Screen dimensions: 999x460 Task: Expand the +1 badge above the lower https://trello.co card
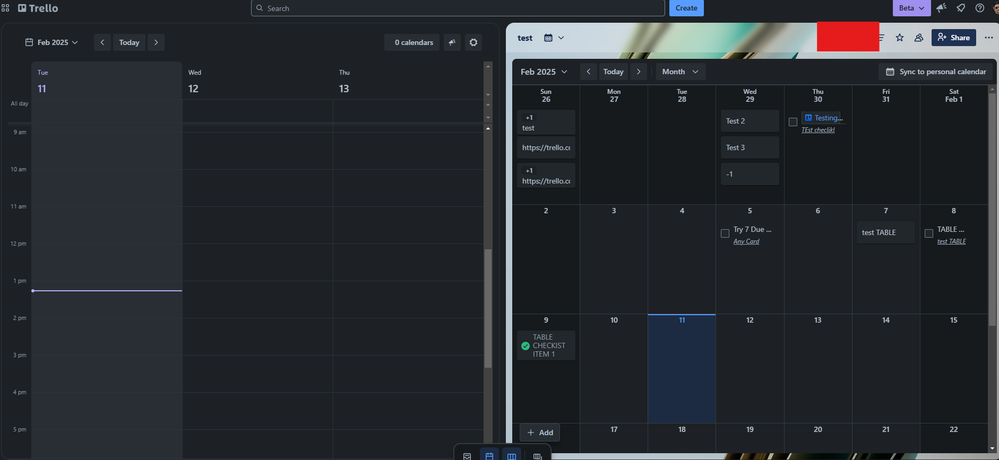click(529, 171)
